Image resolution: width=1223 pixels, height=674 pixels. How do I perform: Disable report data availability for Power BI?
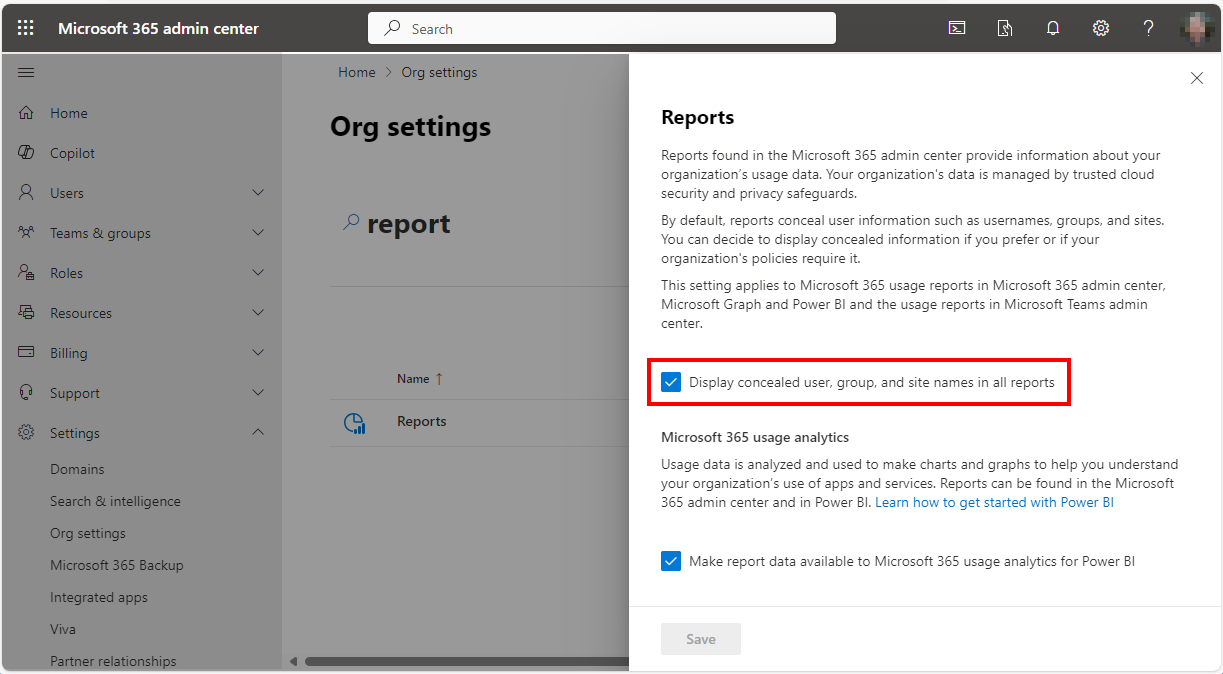click(670, 561)
